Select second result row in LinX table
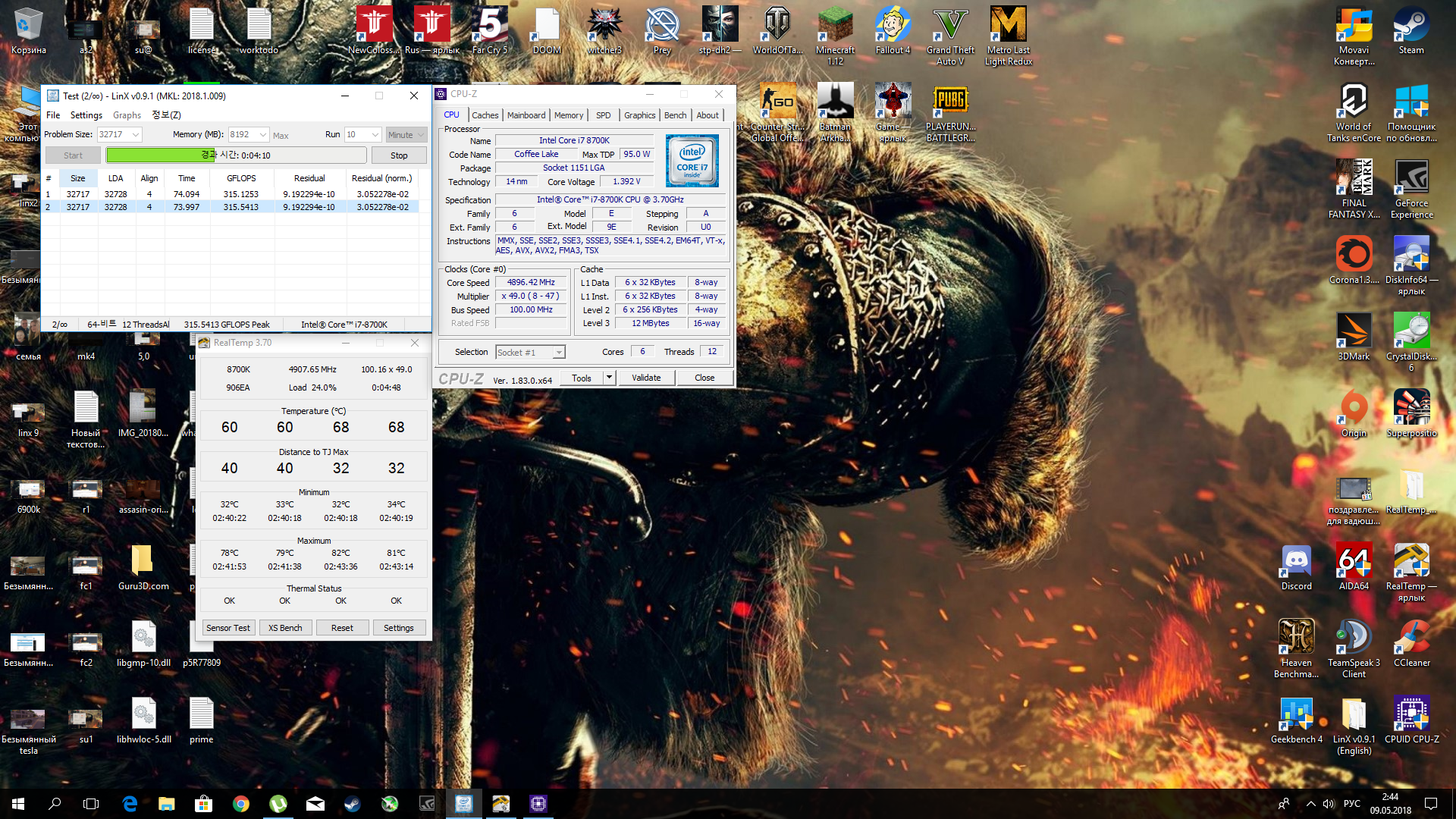This screenshot has height=819, width=1456. [x=227, y=207]
